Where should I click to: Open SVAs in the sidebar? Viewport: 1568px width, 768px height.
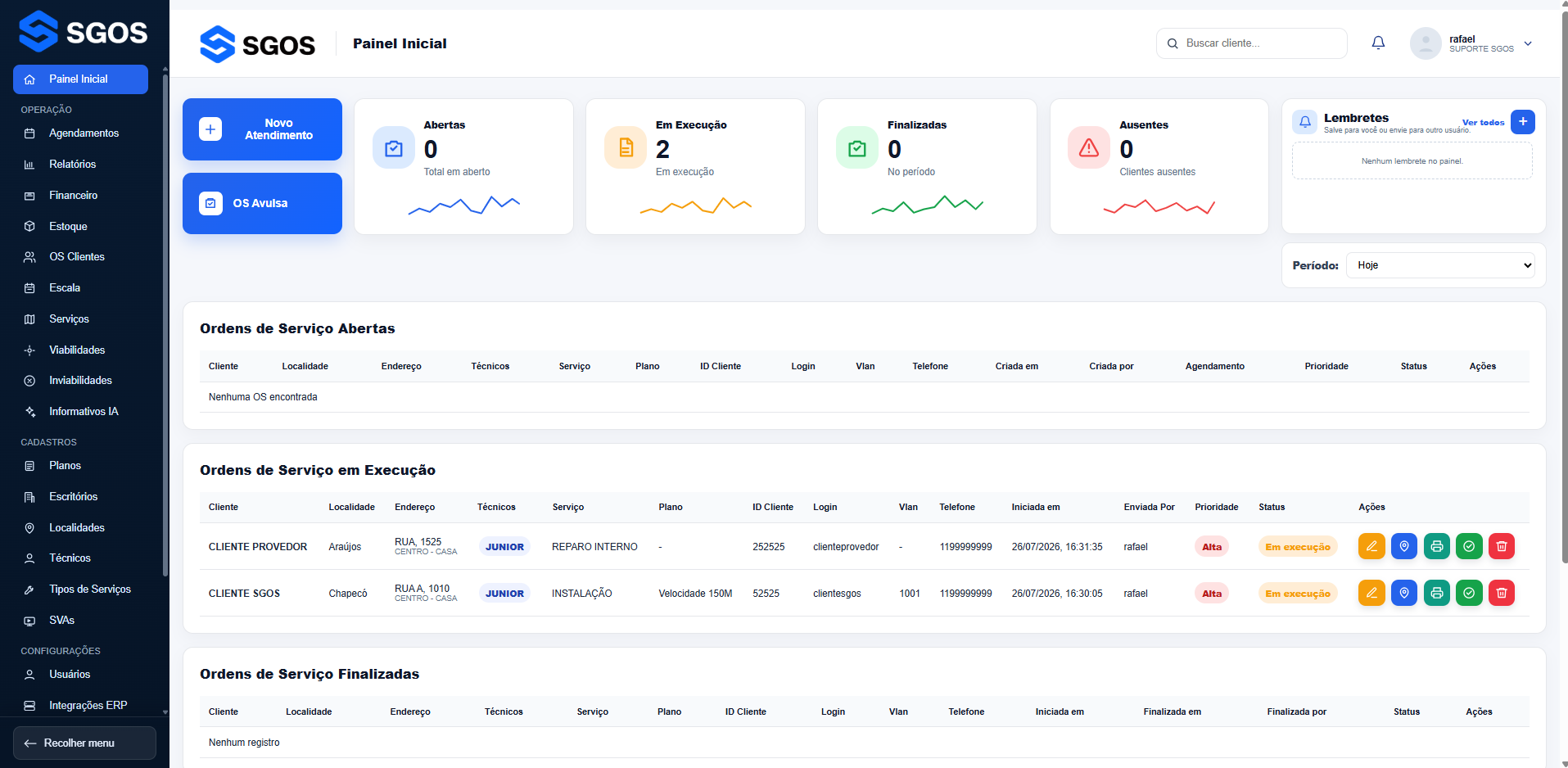[x=80, y=621]
